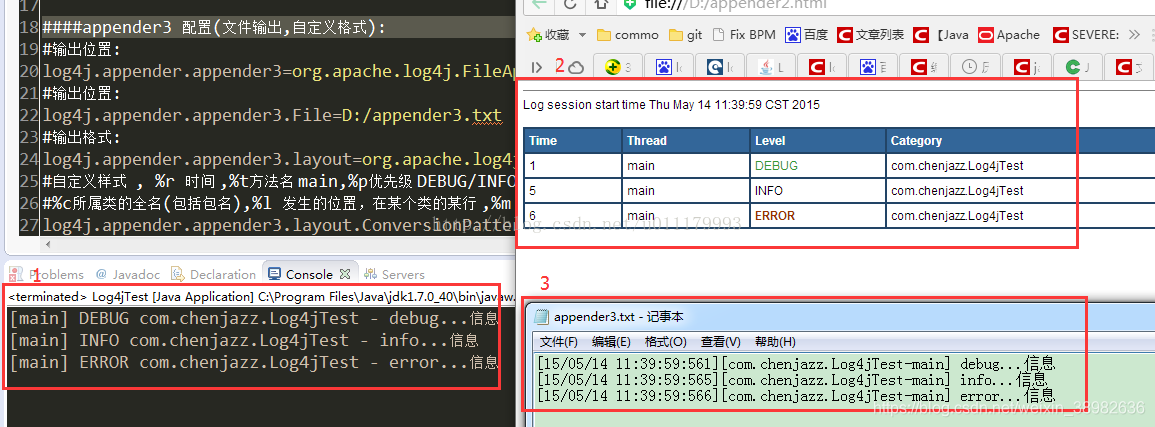This screenshot has width=1155, height=427.
Task: Open the Apache bookmark
Action: coord(1009,35)
